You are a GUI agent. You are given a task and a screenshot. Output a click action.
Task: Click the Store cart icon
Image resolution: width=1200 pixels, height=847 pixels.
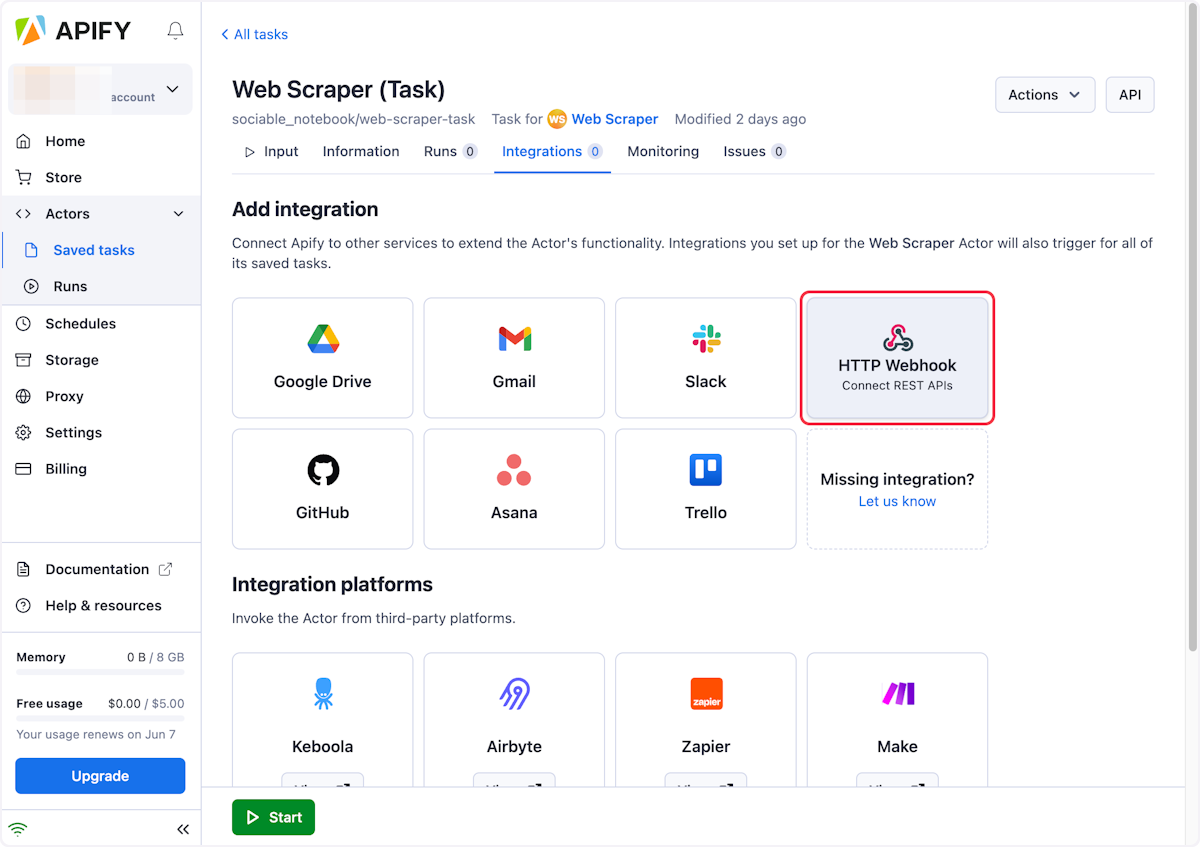point(24,177)
